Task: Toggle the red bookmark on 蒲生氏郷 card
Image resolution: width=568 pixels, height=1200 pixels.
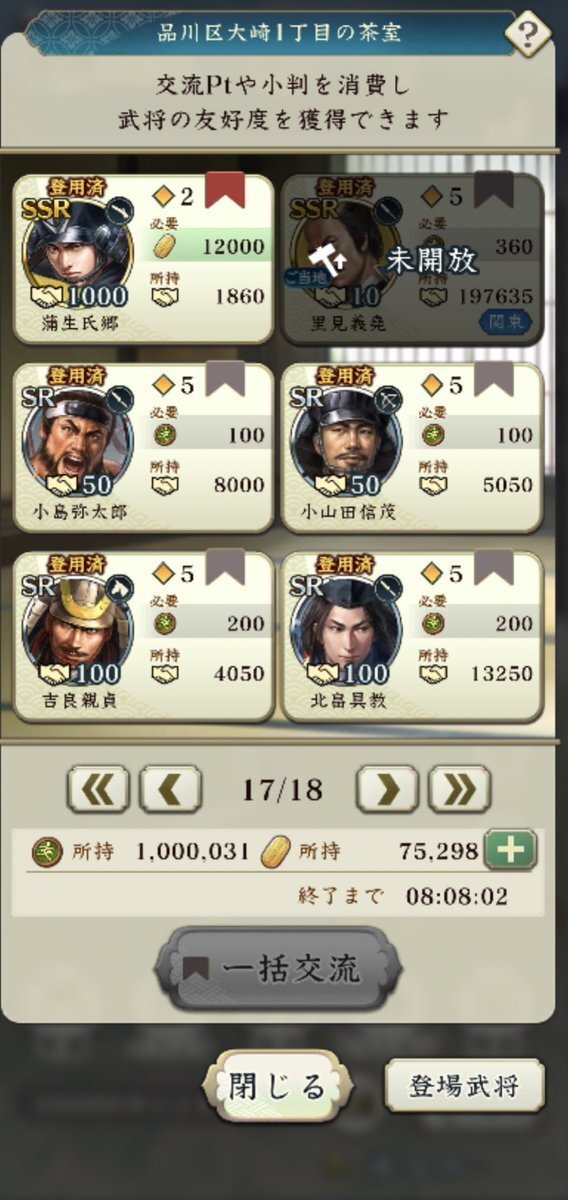Action: (x=225, y=191)
